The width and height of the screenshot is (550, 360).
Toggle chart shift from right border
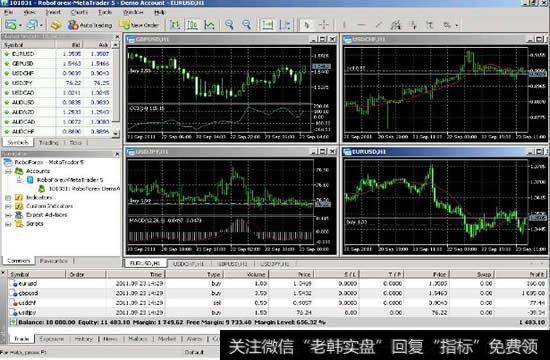pos(285,25)
